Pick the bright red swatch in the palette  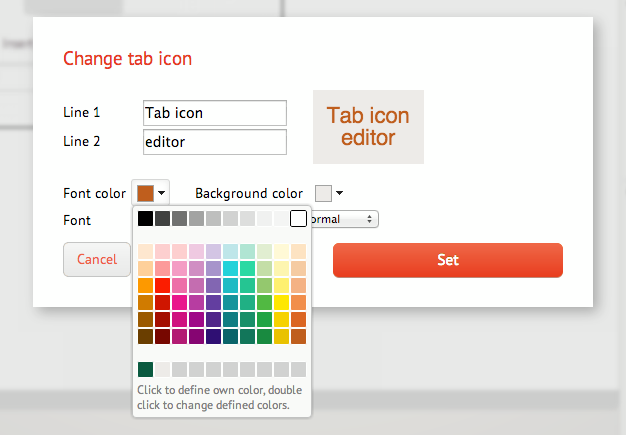[162, 285]
